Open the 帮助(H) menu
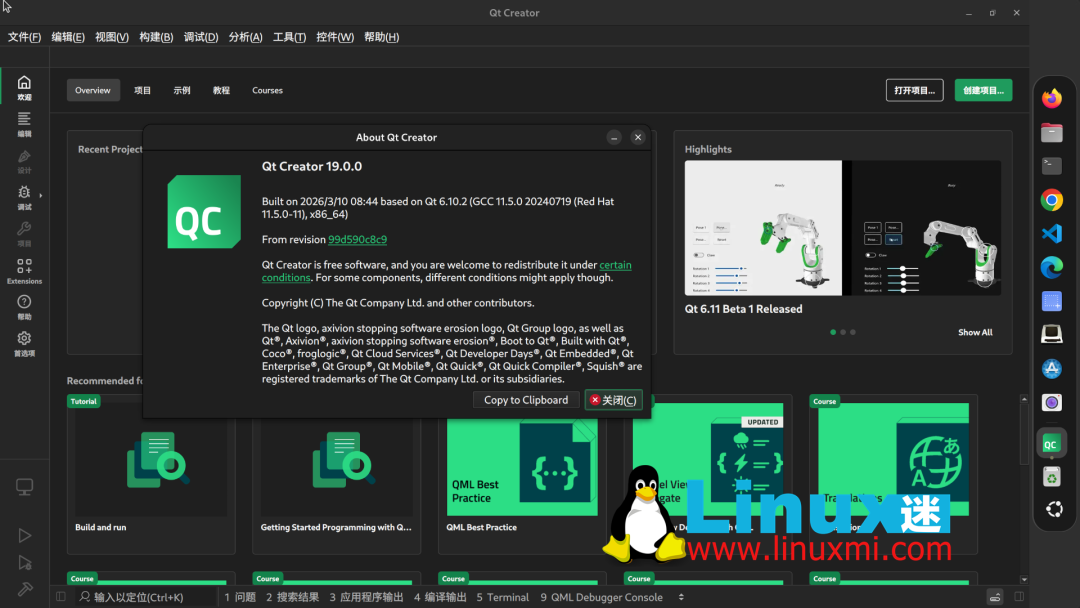The width and height of the screenshot is (1080, 608). [x=382, y=37]
